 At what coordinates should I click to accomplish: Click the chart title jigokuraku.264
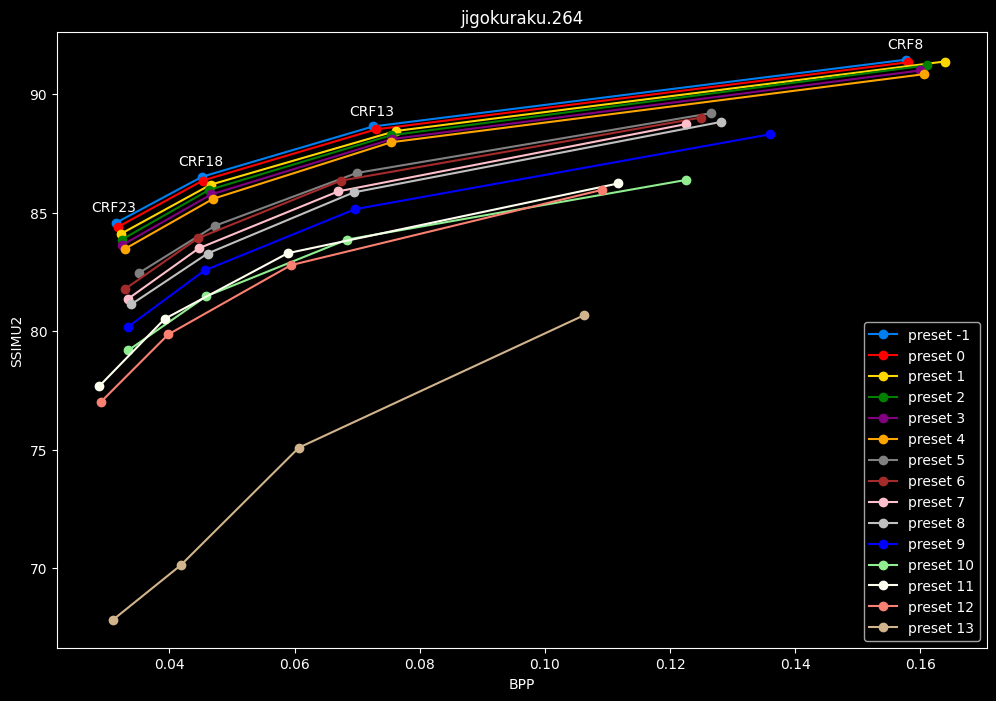coord(522,18)
